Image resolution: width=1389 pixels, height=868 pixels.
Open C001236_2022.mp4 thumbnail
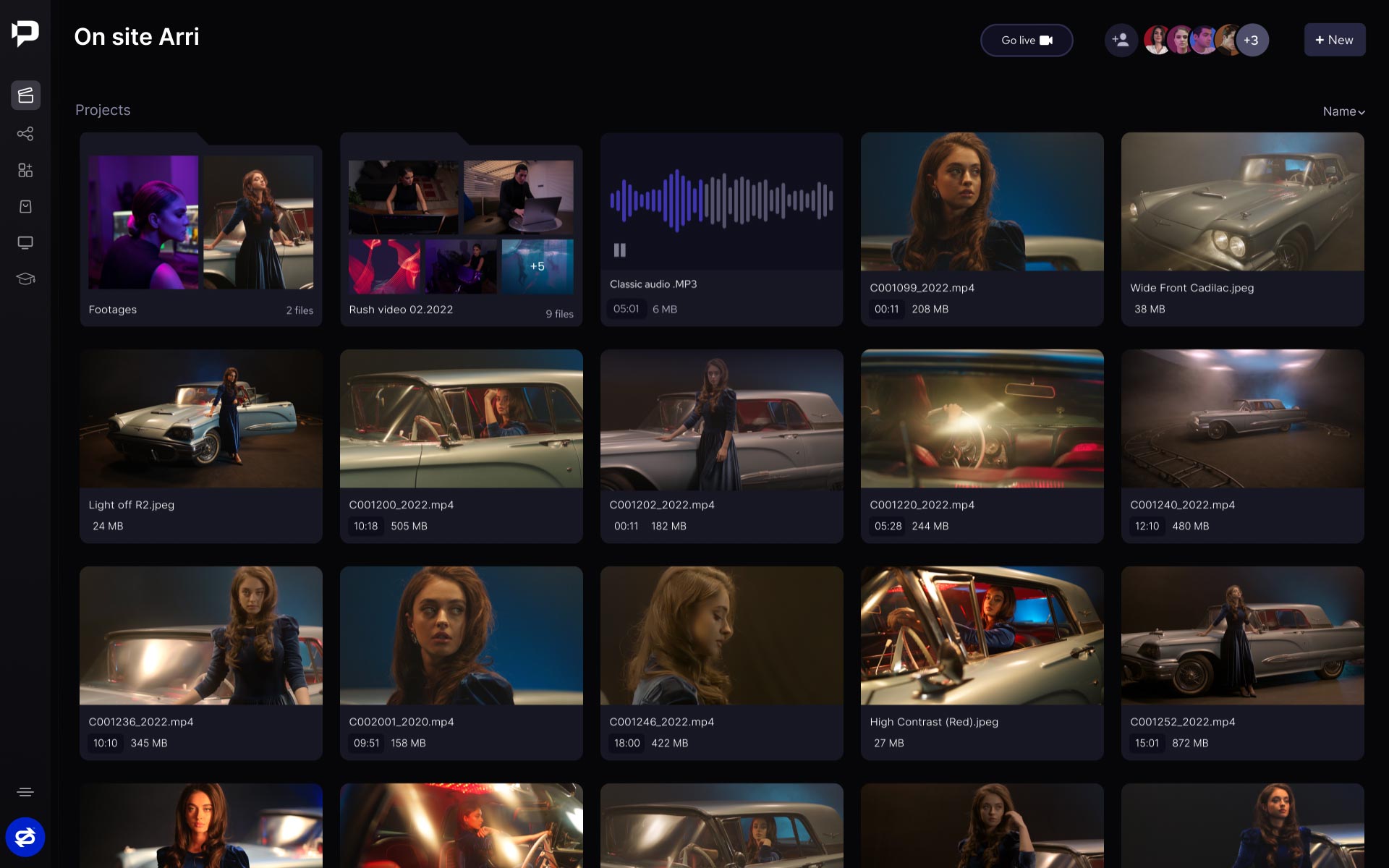coord(201,636)
